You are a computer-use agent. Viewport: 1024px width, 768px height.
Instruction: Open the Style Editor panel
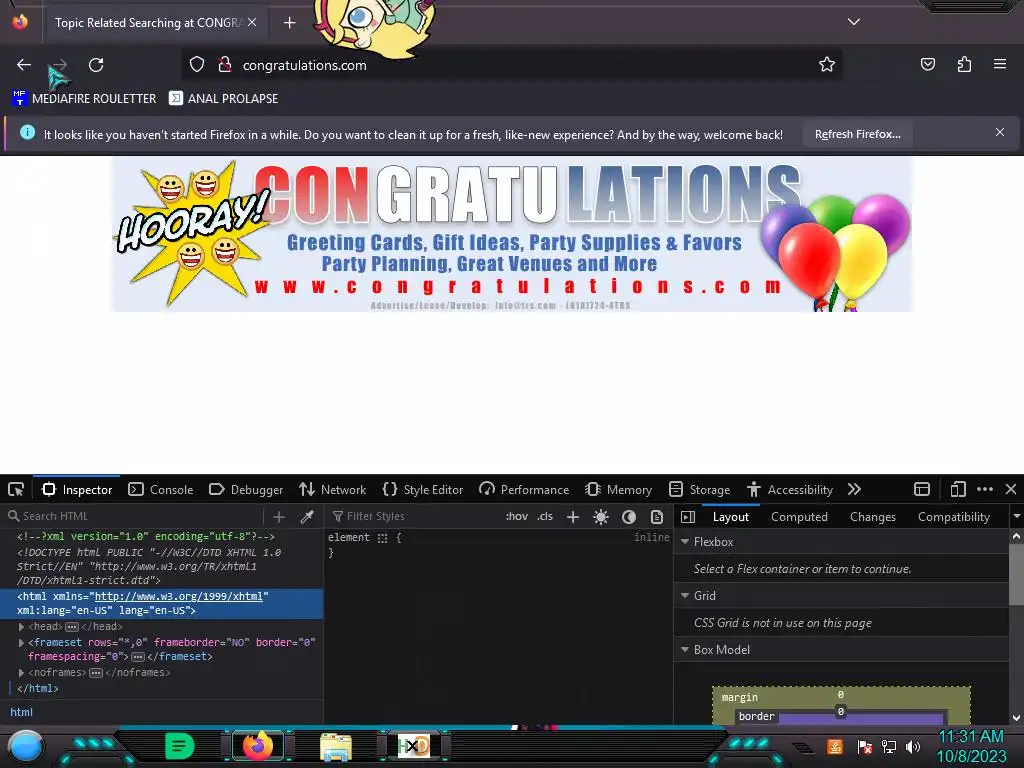pos(423,490)
